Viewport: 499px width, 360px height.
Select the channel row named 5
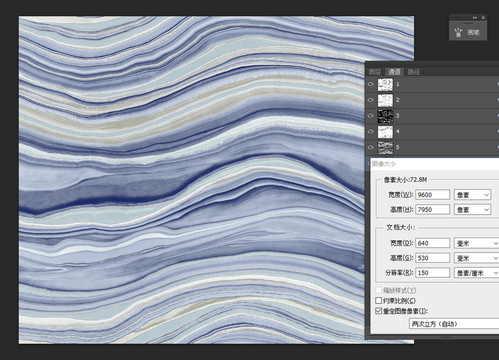tap(432, 147)
